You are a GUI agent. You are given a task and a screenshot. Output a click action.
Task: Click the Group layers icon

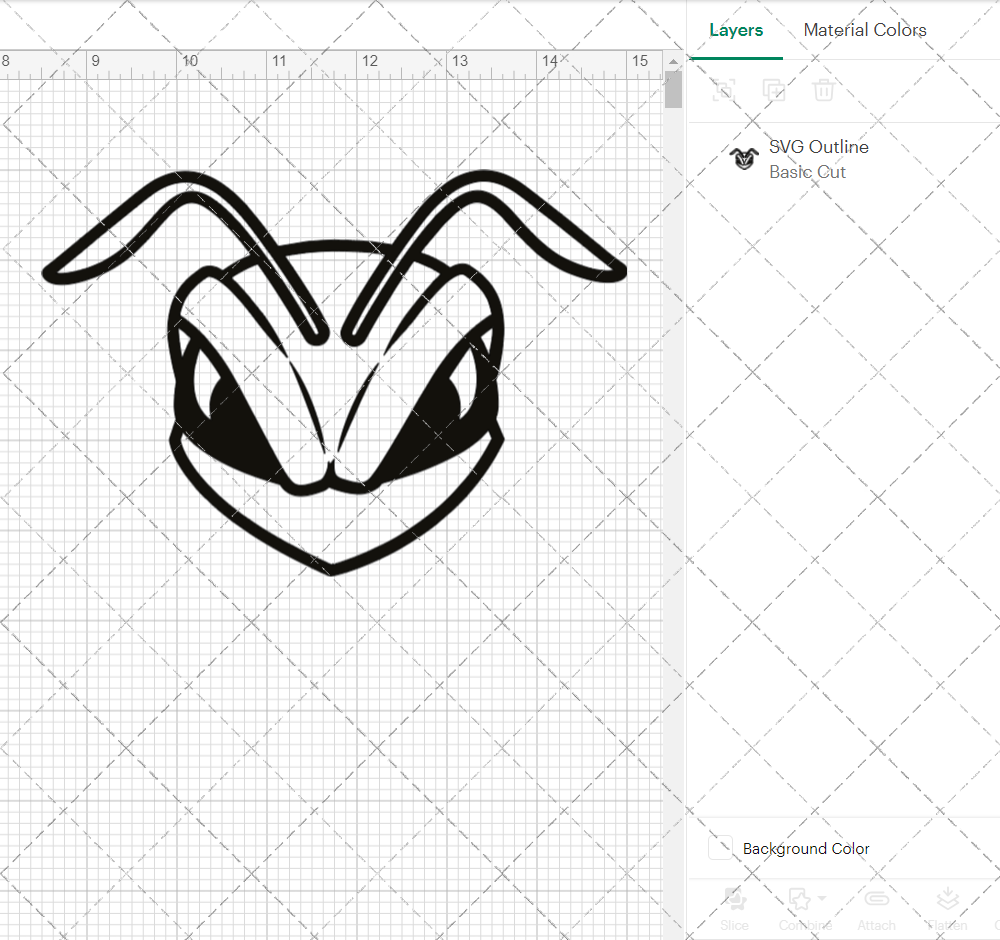[724, 90]
